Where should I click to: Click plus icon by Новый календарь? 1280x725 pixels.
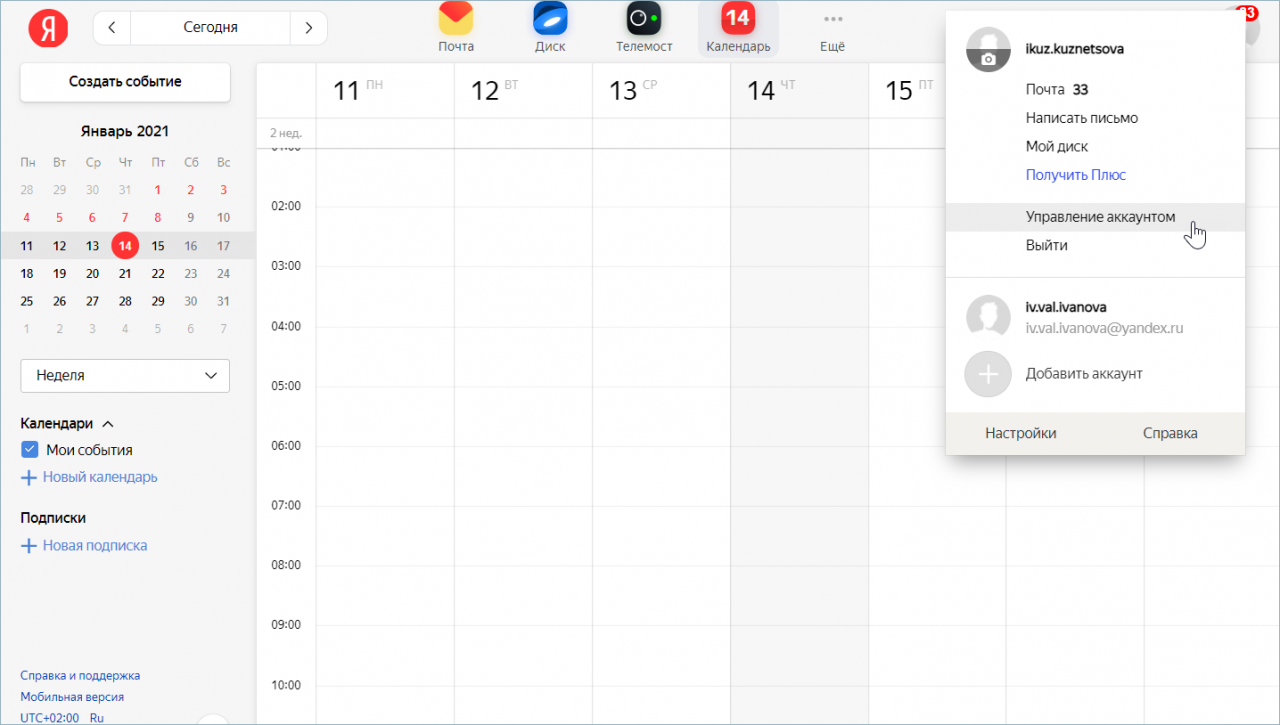tap(29, 478)
